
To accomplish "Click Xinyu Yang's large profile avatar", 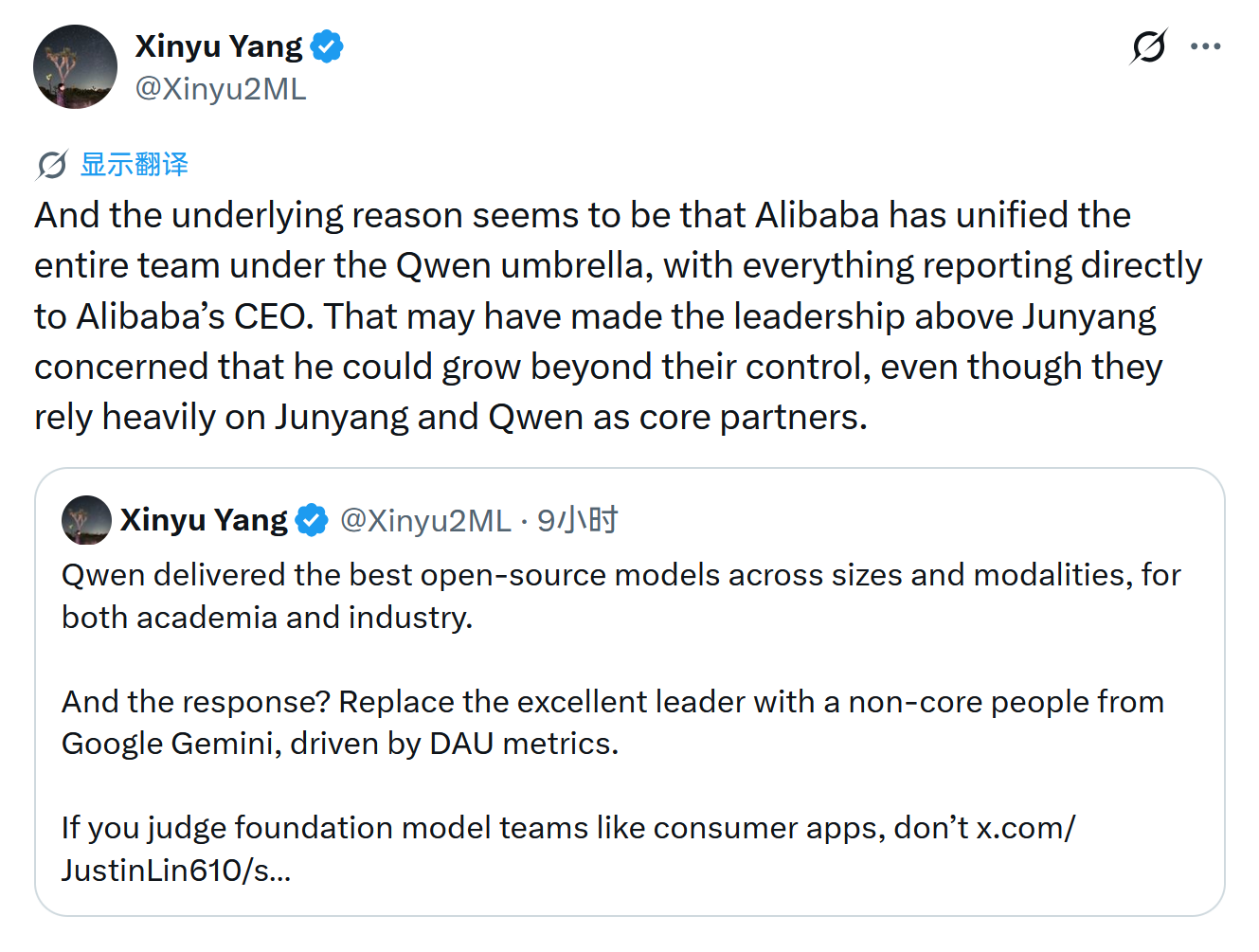I will (75, 67).
